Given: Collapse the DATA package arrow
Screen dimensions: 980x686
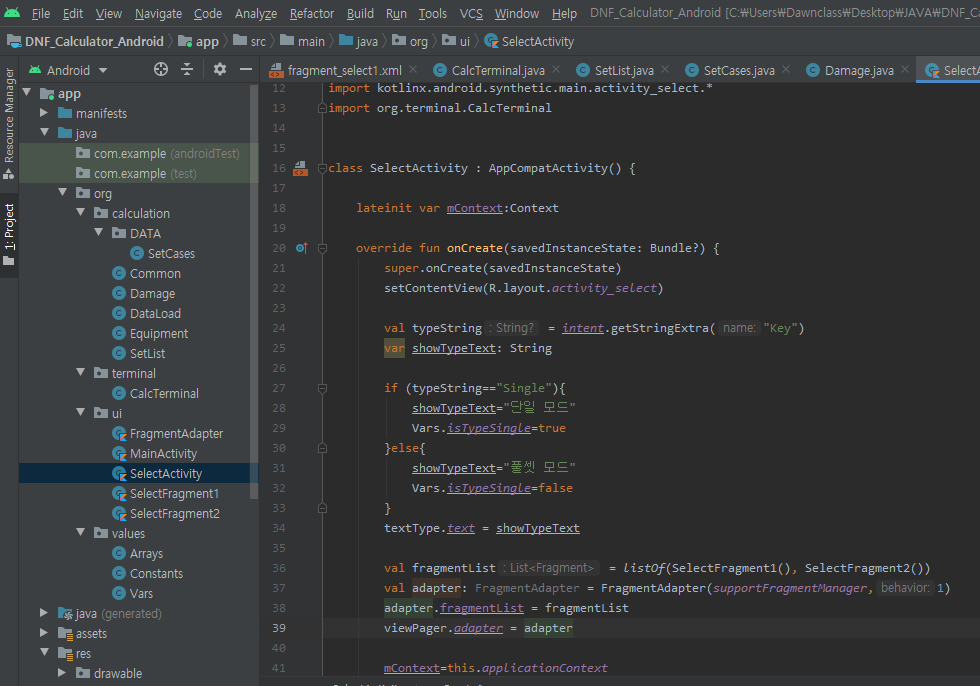Looking at the screenshot, I should click(99, 232).
